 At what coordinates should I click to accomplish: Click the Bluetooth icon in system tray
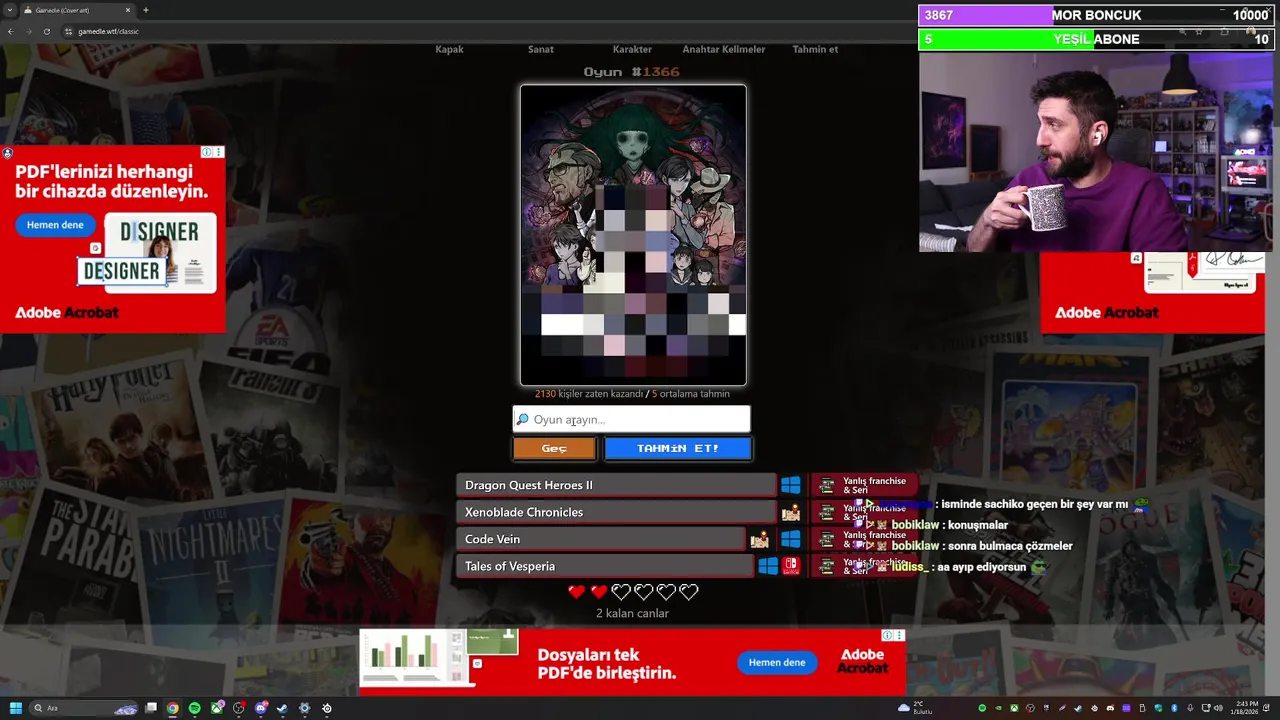1174,708
